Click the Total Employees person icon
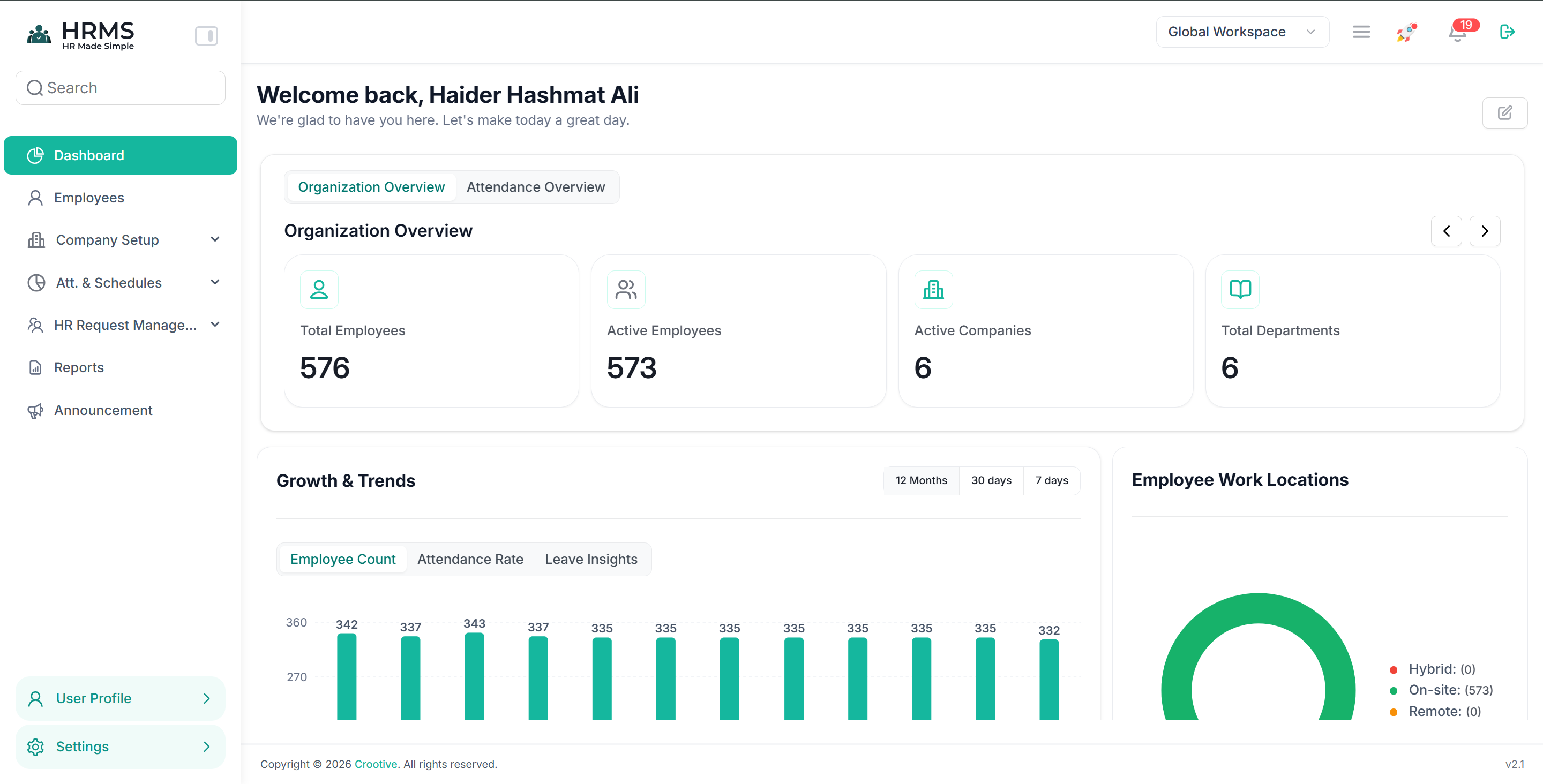This screenshot has height=784, width=1543. tap(319, 290)
